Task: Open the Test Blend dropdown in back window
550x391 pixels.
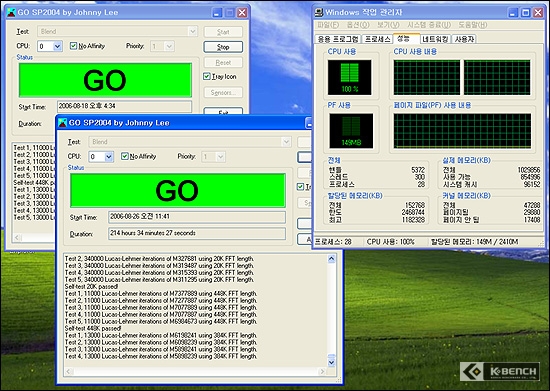Action: click(x=193, y=32)
